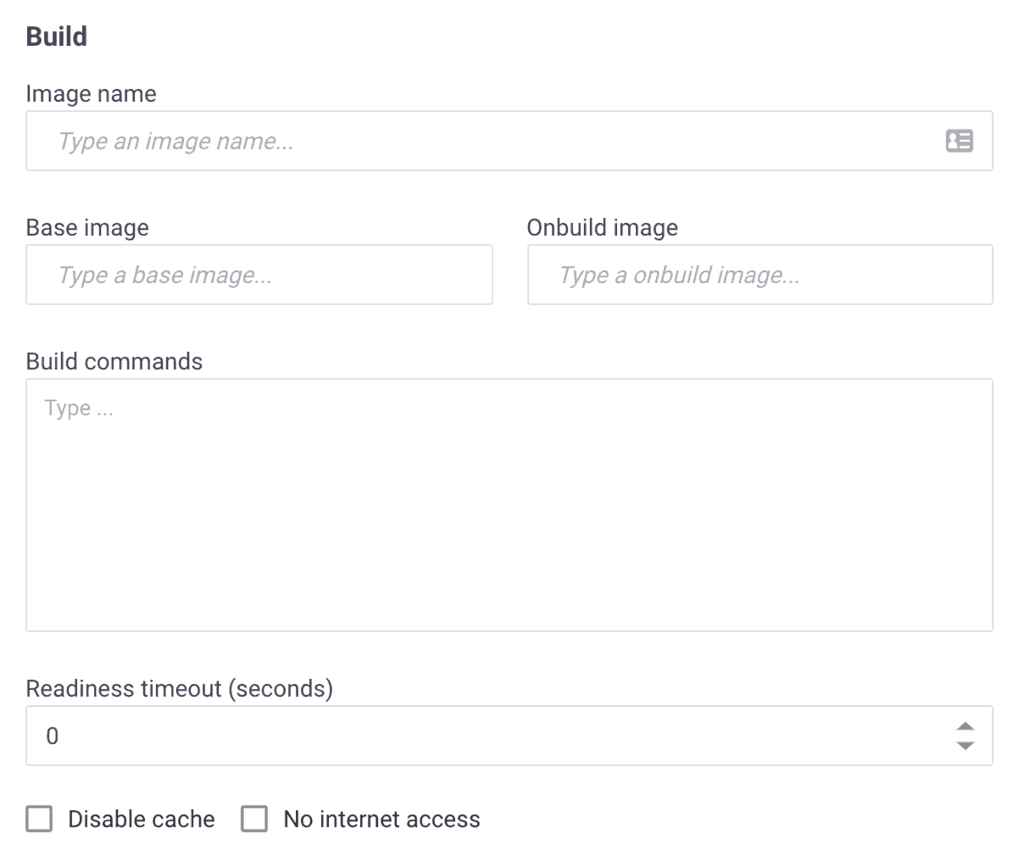
Task: Click the "Image name" field label
Action: click(91, 94)
